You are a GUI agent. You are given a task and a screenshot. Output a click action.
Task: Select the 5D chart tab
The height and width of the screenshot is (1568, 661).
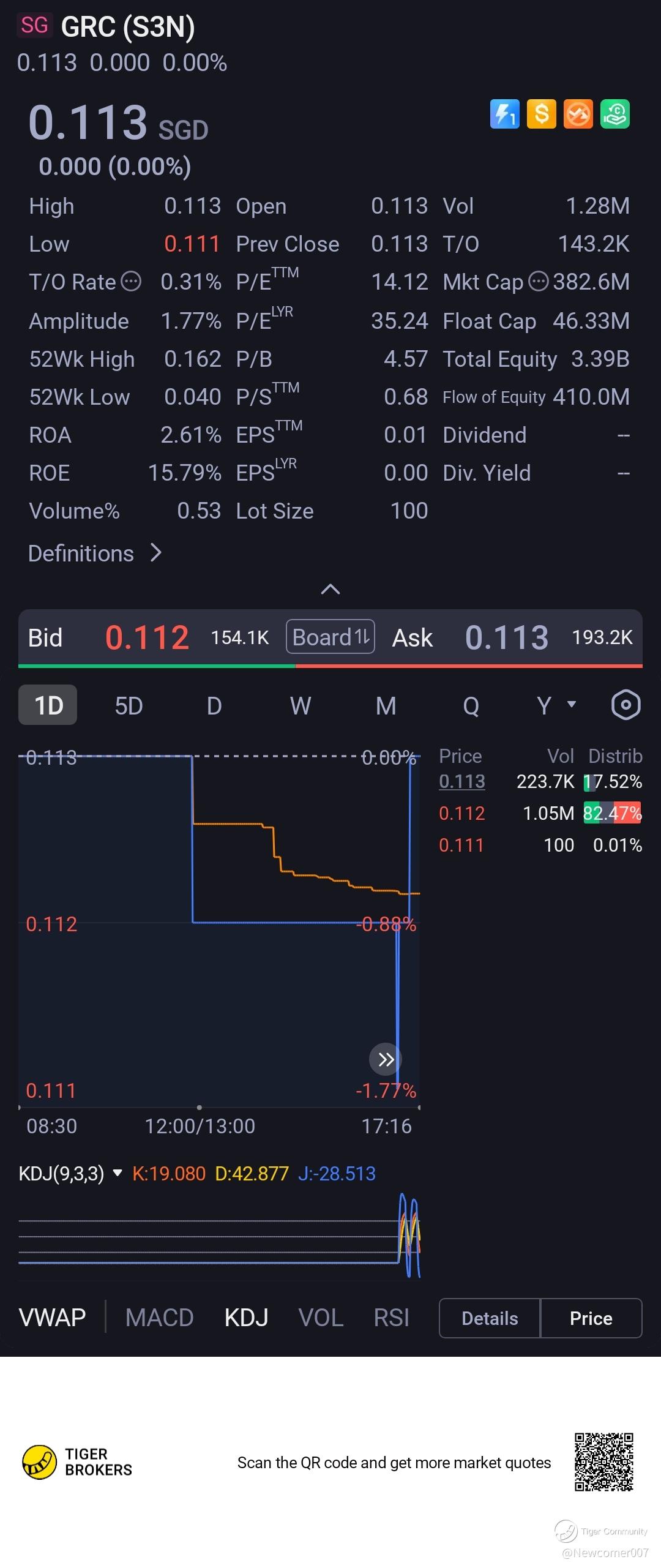(x=129, y=705)
